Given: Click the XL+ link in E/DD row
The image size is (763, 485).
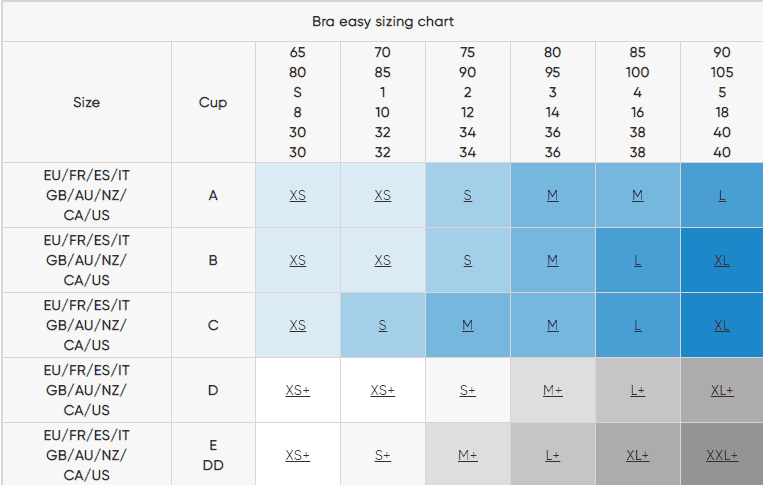Looking at the screenshot, I should (x=638, y=455).
